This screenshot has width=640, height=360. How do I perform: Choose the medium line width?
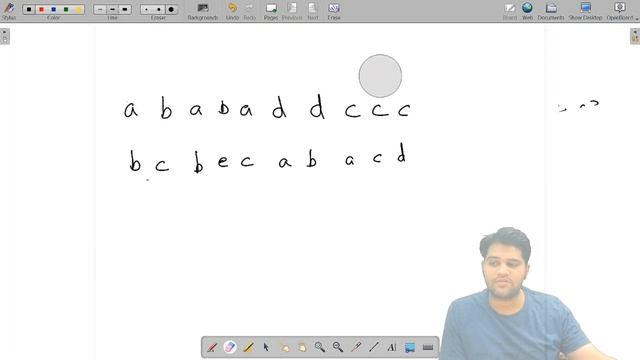point(112,9)
